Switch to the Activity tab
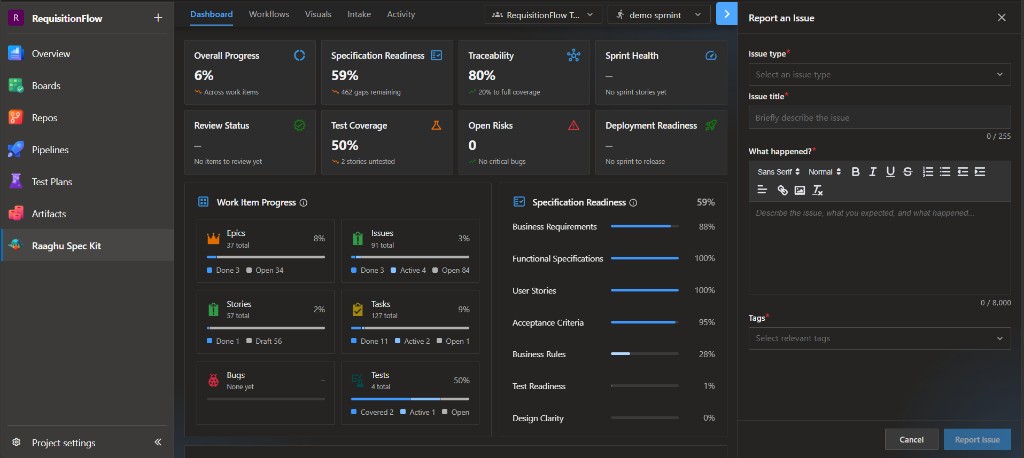The image size is (1024, 458). click(x=401, y=14)
